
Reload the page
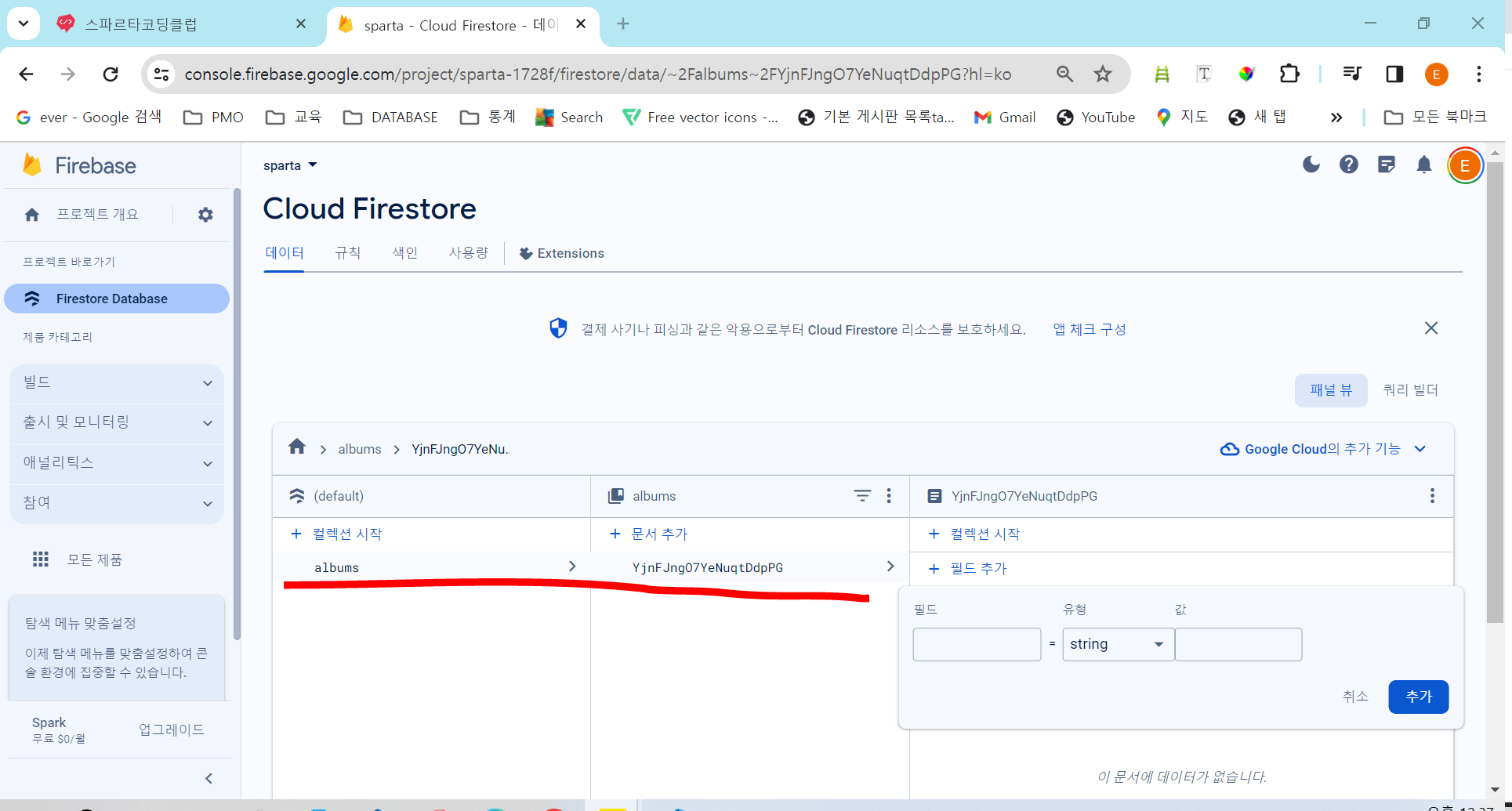[111, 74]
